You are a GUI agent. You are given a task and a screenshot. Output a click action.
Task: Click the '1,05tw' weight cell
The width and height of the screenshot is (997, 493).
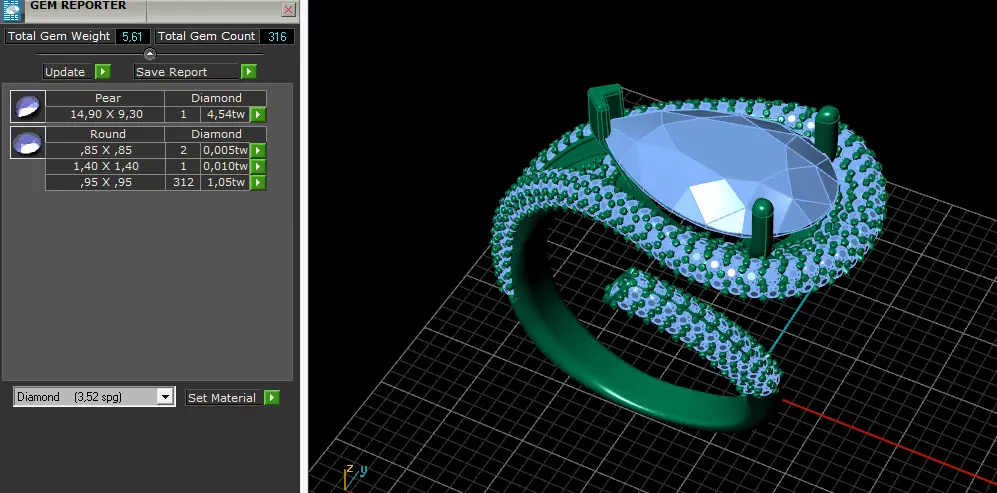click(225, 183)
